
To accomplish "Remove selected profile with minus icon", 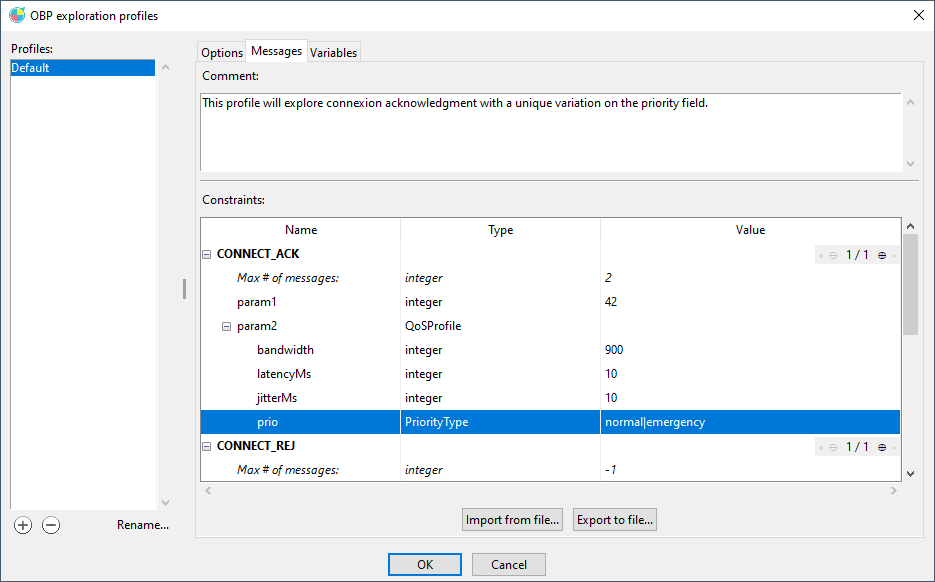I will click(x=51, y=525).
